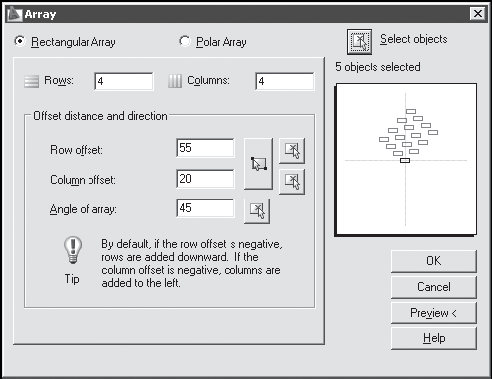Select the Polar Array radio button

click(x=185, y=41)
